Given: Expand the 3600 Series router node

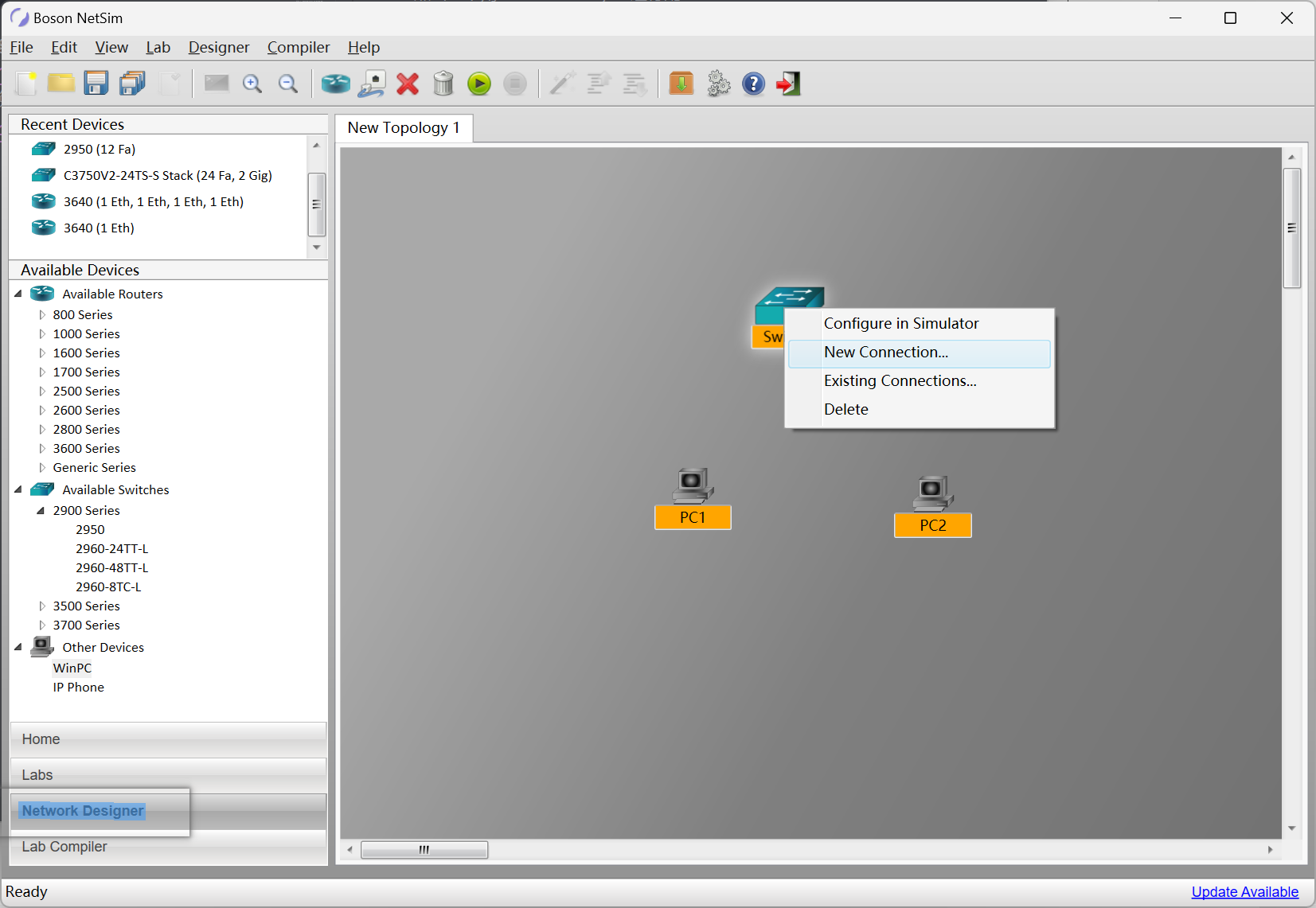Looking at the screenshot, I should pos(42,449).
